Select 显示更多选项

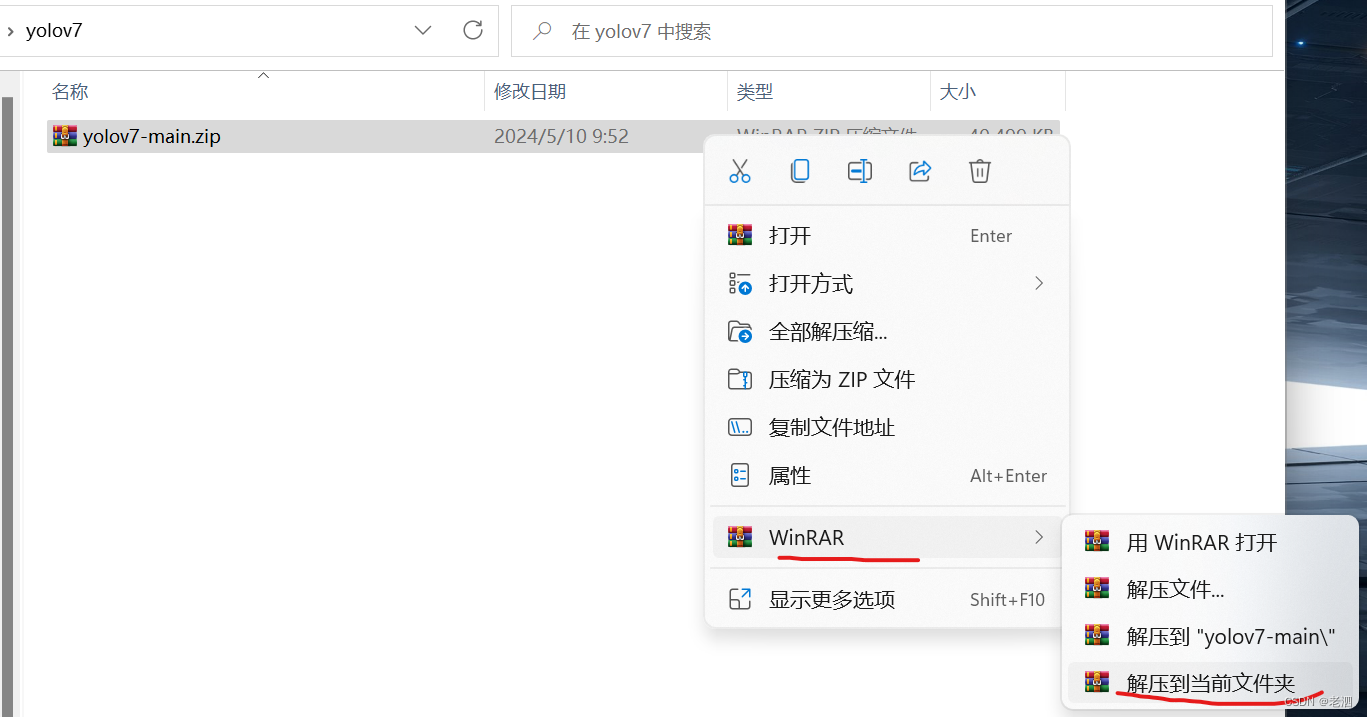click(x=887, y=600)
